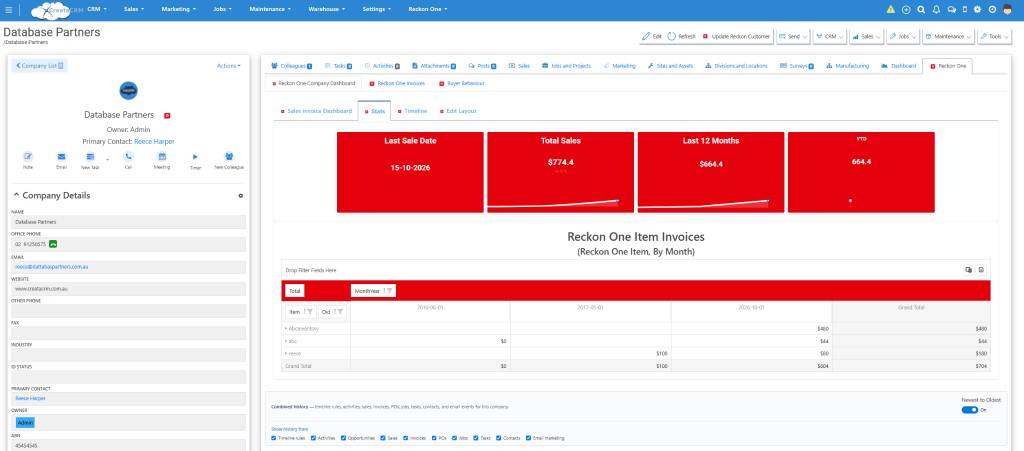This screenshot has width=1024, height=451.
Task: Click the circled plus add icon
Action: pos(906,10)
